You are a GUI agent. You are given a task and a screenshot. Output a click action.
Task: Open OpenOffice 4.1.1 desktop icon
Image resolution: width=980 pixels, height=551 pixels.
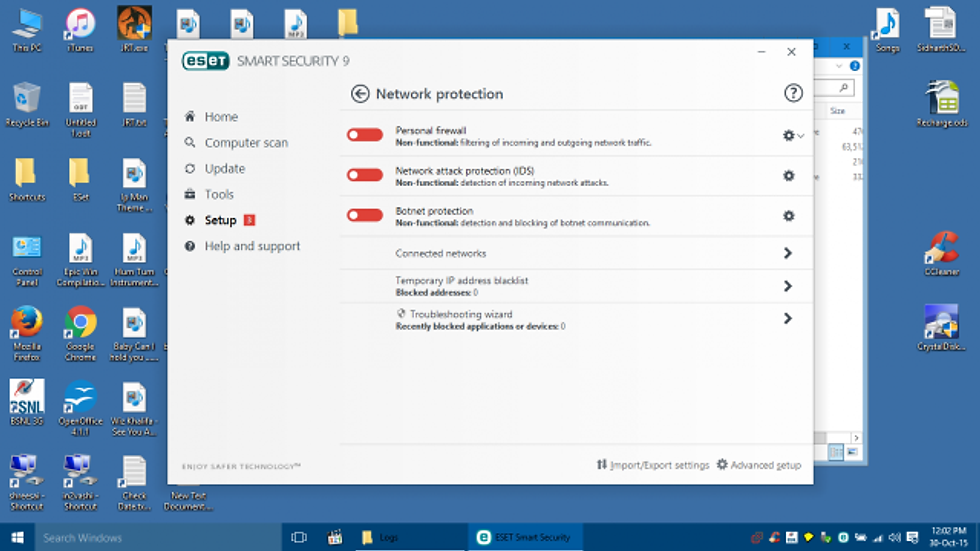pyautogui.click(x=81, y=407)
